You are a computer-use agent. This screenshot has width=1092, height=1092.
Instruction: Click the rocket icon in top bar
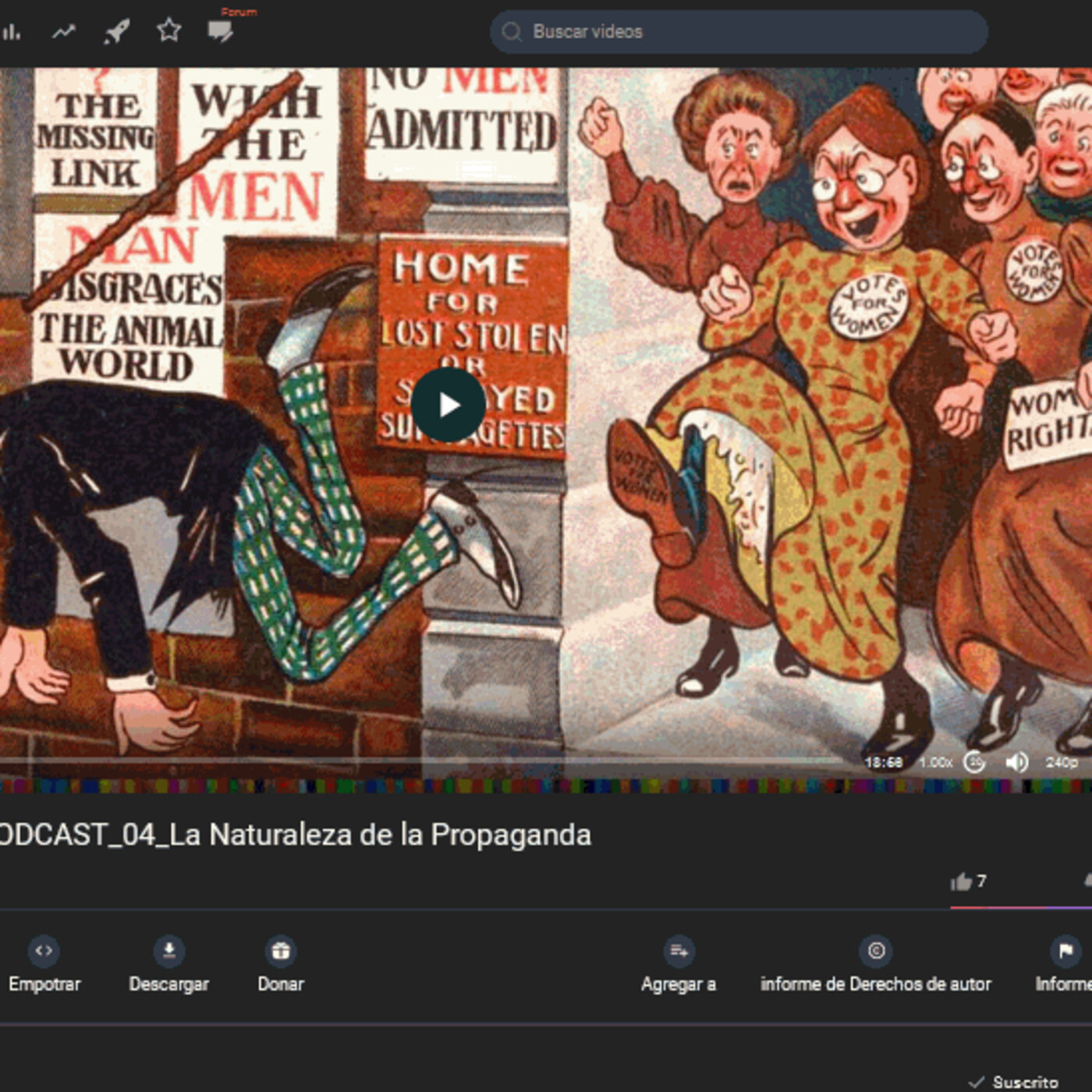click(x=116, y=31)
